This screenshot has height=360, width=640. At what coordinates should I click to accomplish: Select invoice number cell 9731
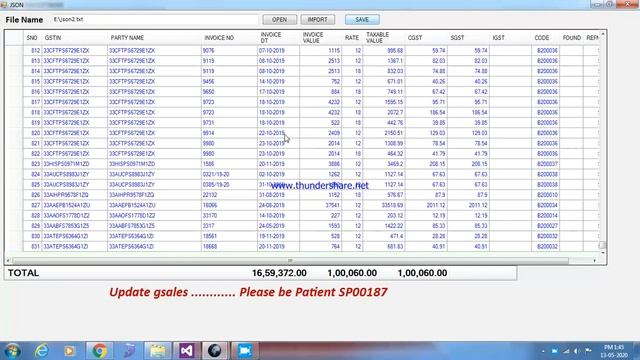[229, 123]
